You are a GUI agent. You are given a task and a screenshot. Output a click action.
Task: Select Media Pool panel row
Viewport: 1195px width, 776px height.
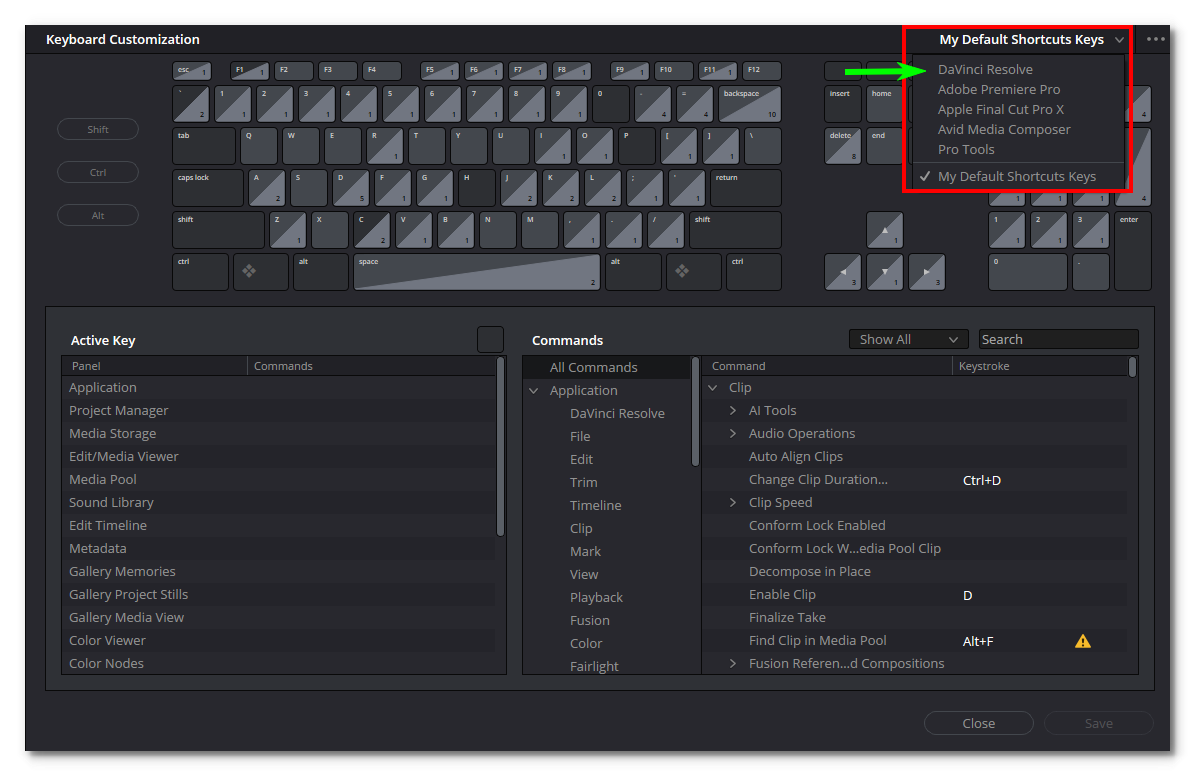pos(279,479)
